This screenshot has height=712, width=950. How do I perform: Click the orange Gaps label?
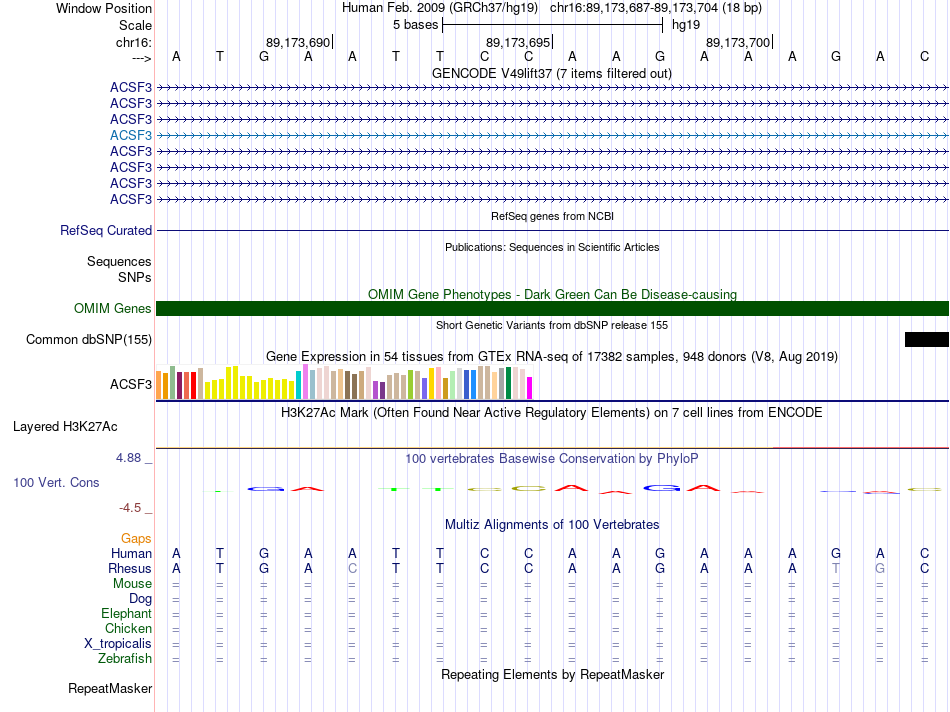point(136,538)
